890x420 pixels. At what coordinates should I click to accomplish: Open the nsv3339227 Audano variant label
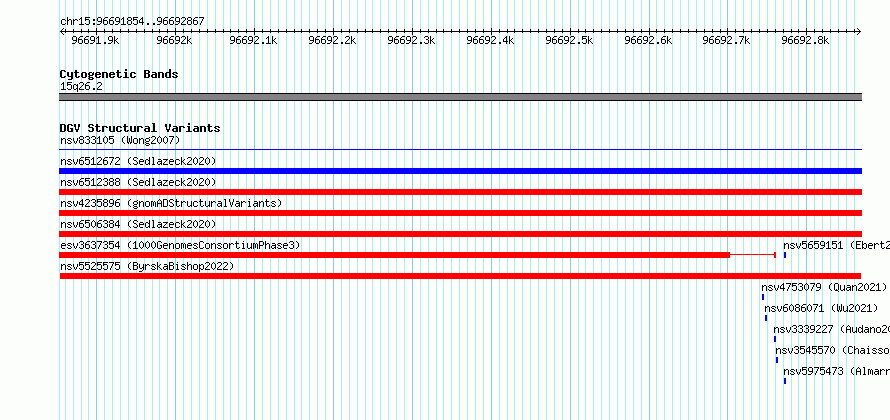point(831,329)
